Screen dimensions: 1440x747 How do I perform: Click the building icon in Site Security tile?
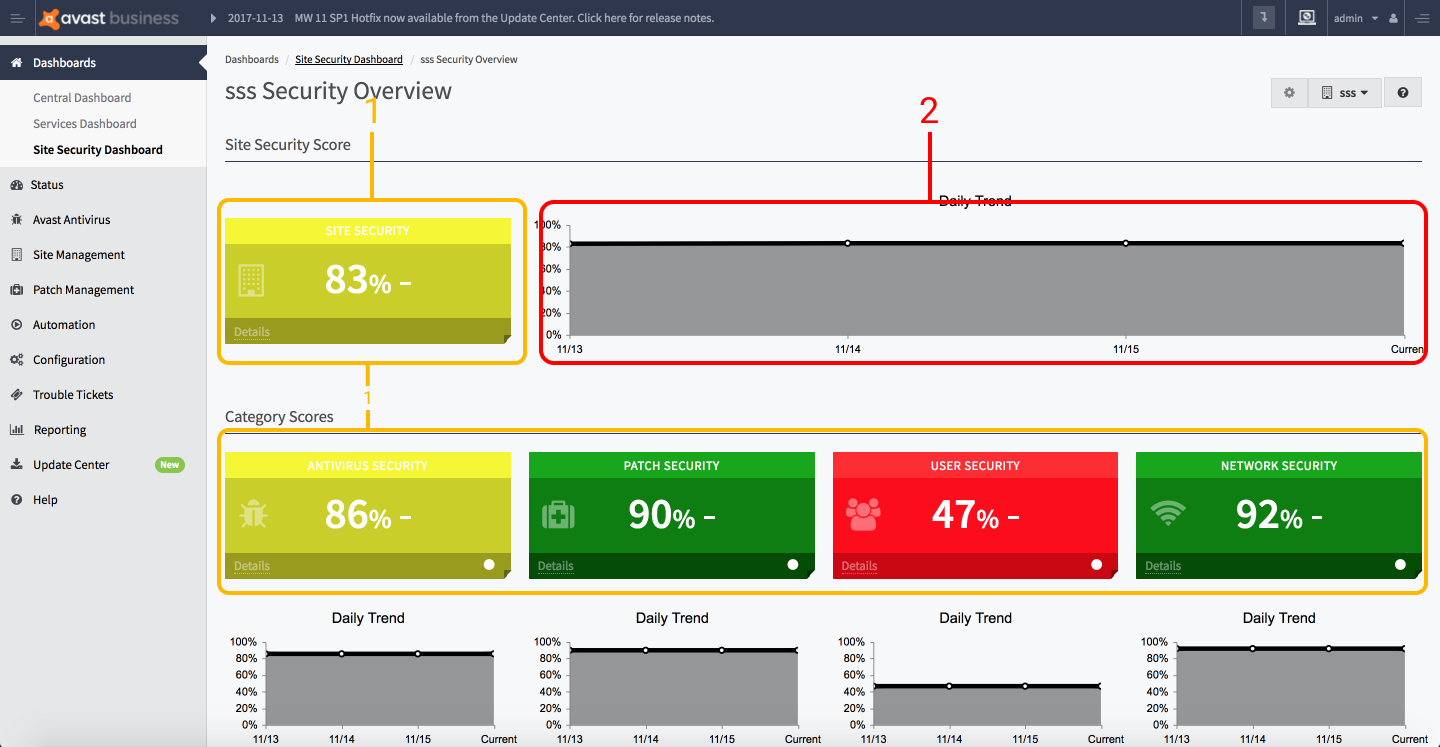point(251,280)
